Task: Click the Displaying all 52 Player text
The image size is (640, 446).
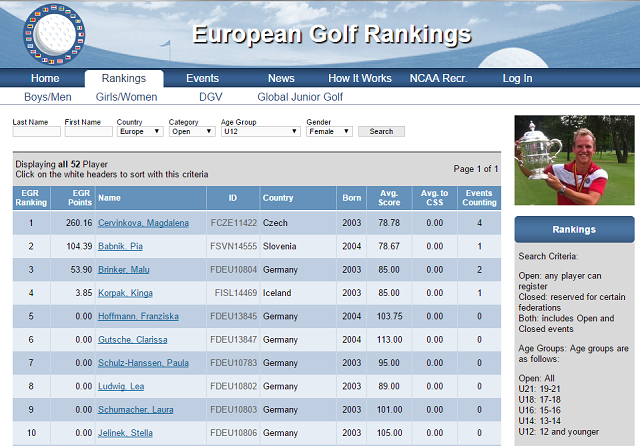Action: (x=62, y=164)
